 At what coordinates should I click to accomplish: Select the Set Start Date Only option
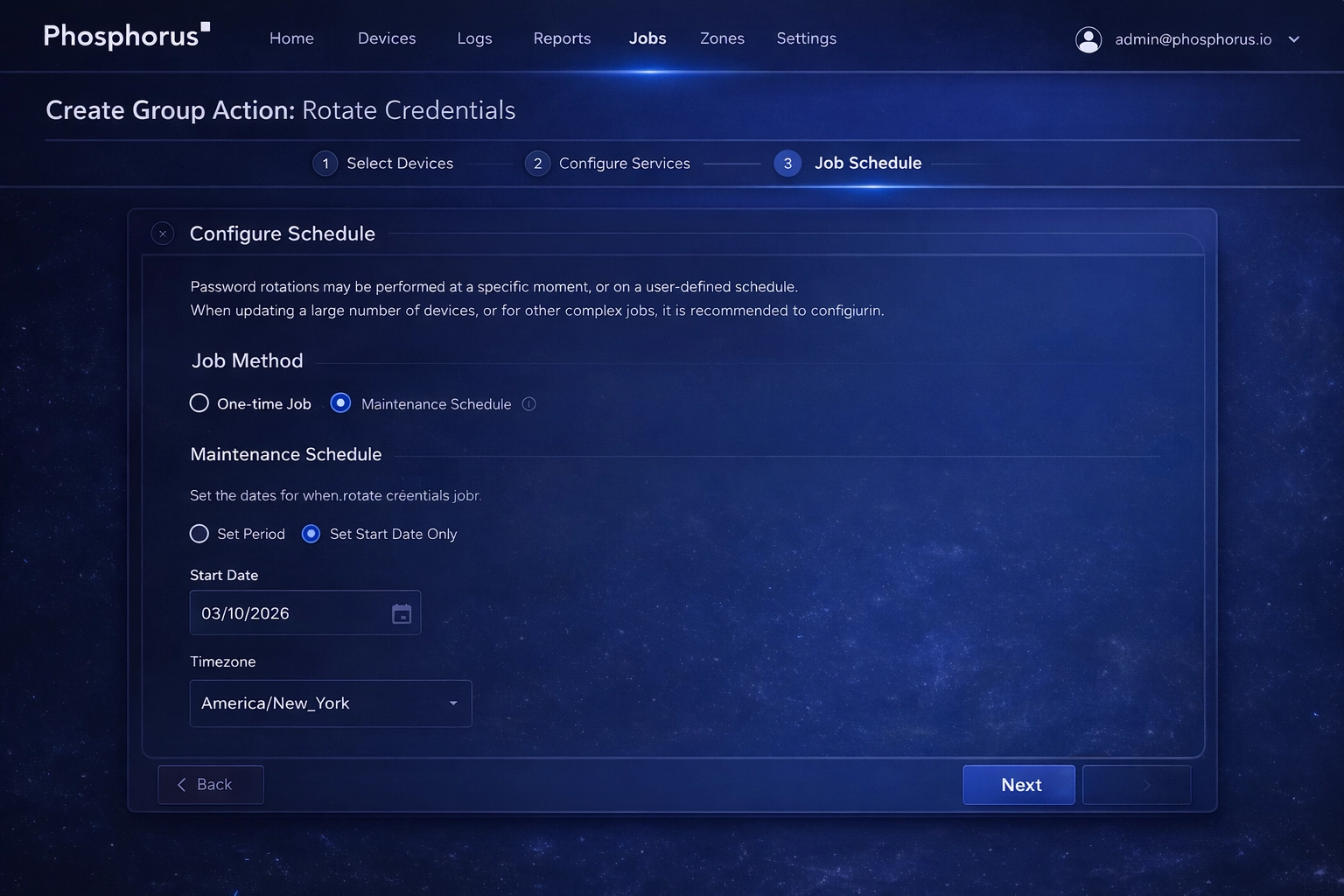click(311, 534)
